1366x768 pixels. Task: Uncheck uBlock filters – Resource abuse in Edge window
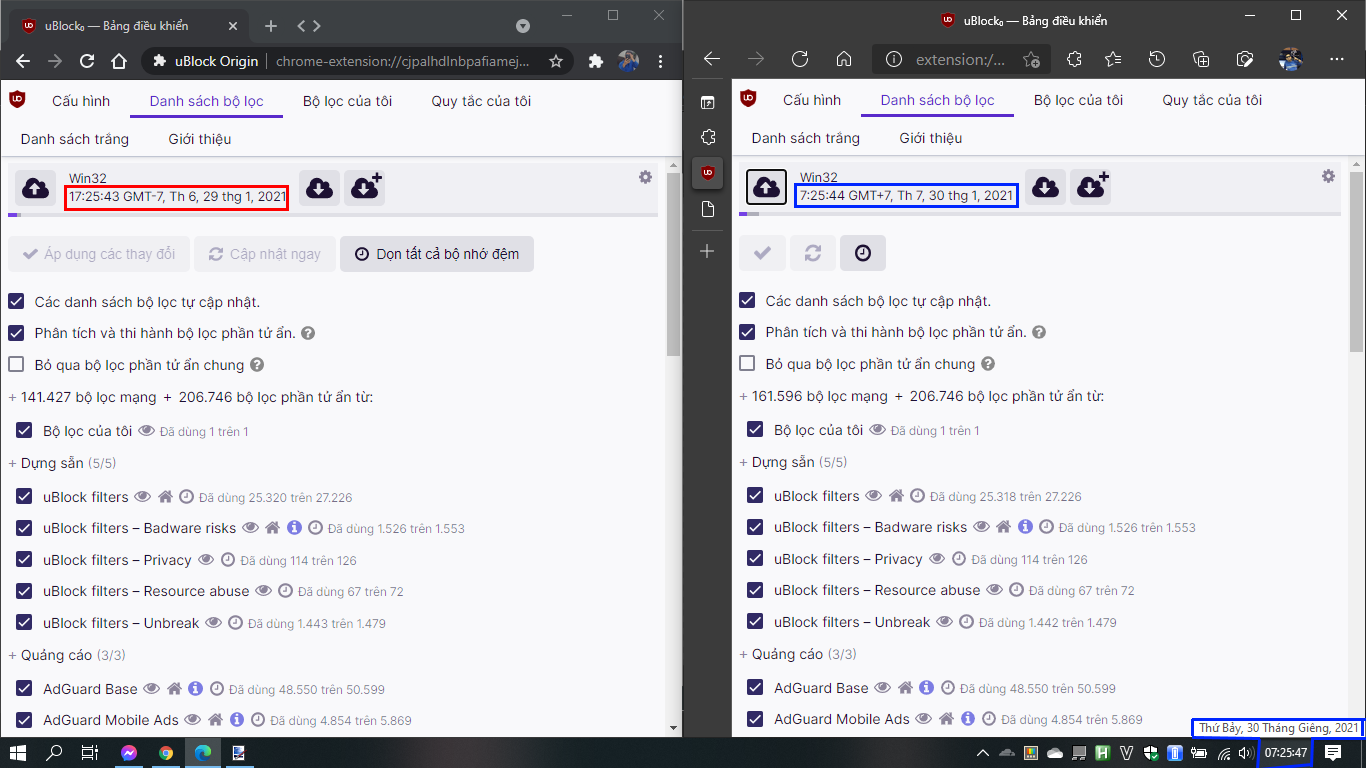[x=755, y=590]
